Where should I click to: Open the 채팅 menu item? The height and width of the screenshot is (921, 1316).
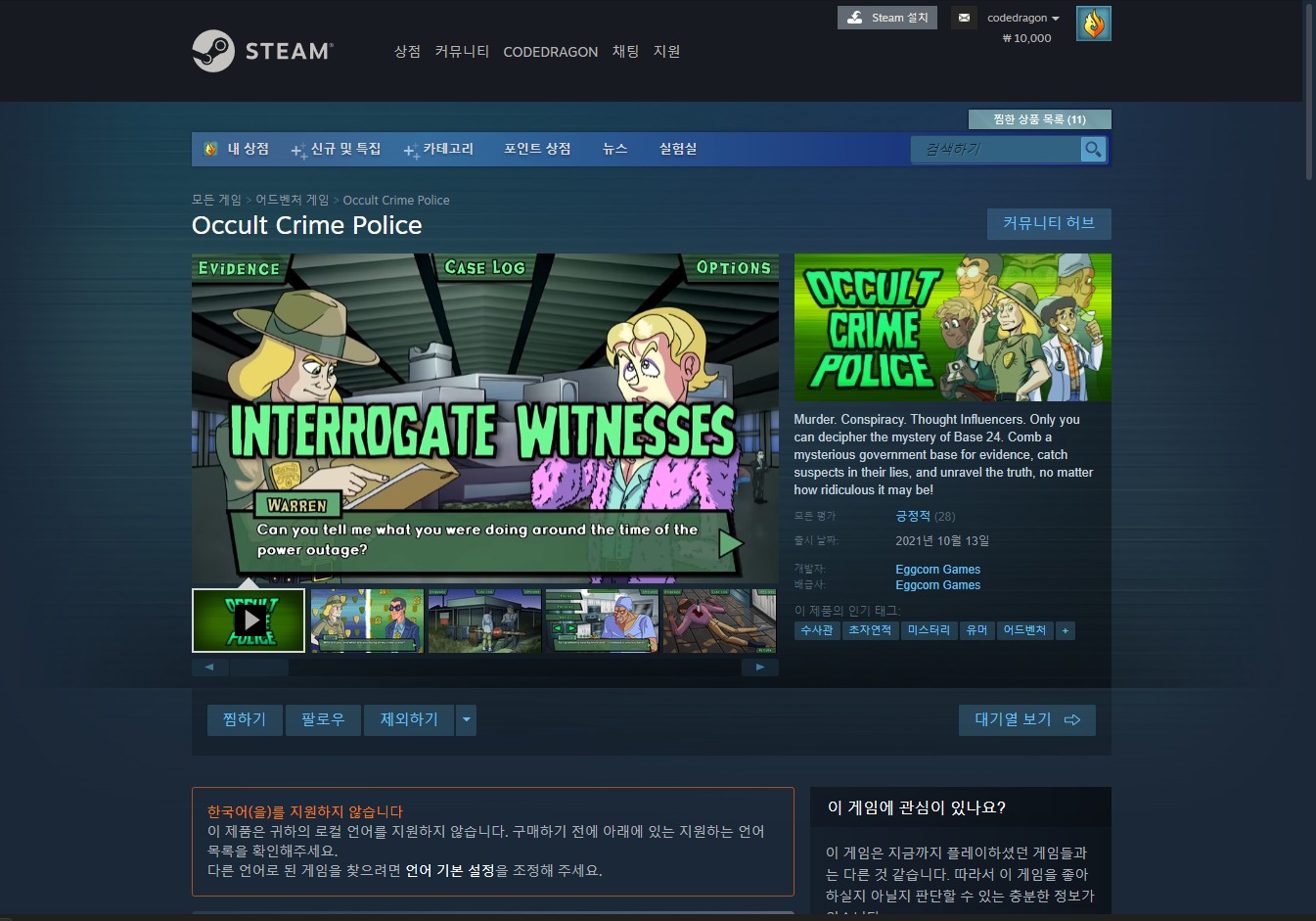click(625, 51)
